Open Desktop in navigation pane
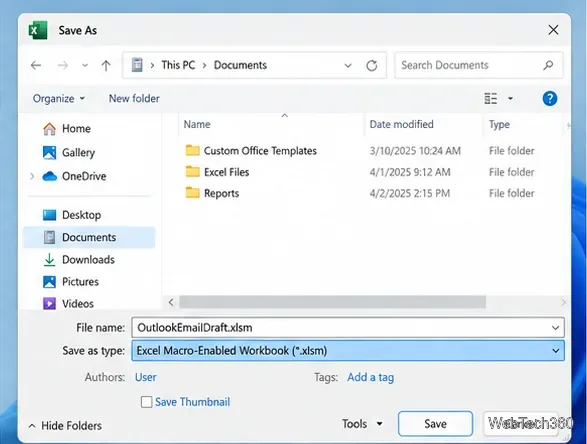587x444 pixels. click(x=81, y=215)
